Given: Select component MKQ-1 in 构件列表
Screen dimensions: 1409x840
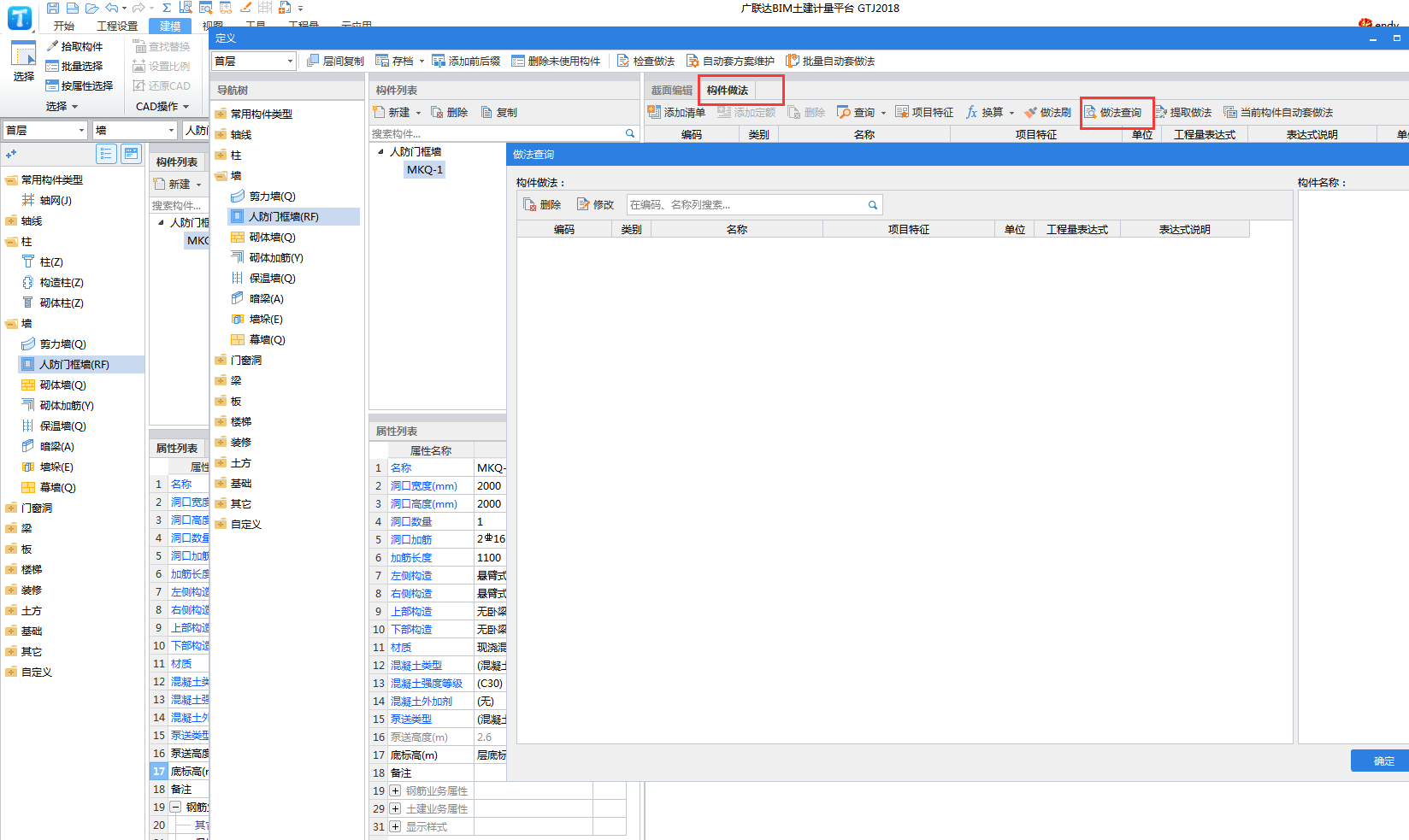Looking at the screenshot, I should [425, 169].
